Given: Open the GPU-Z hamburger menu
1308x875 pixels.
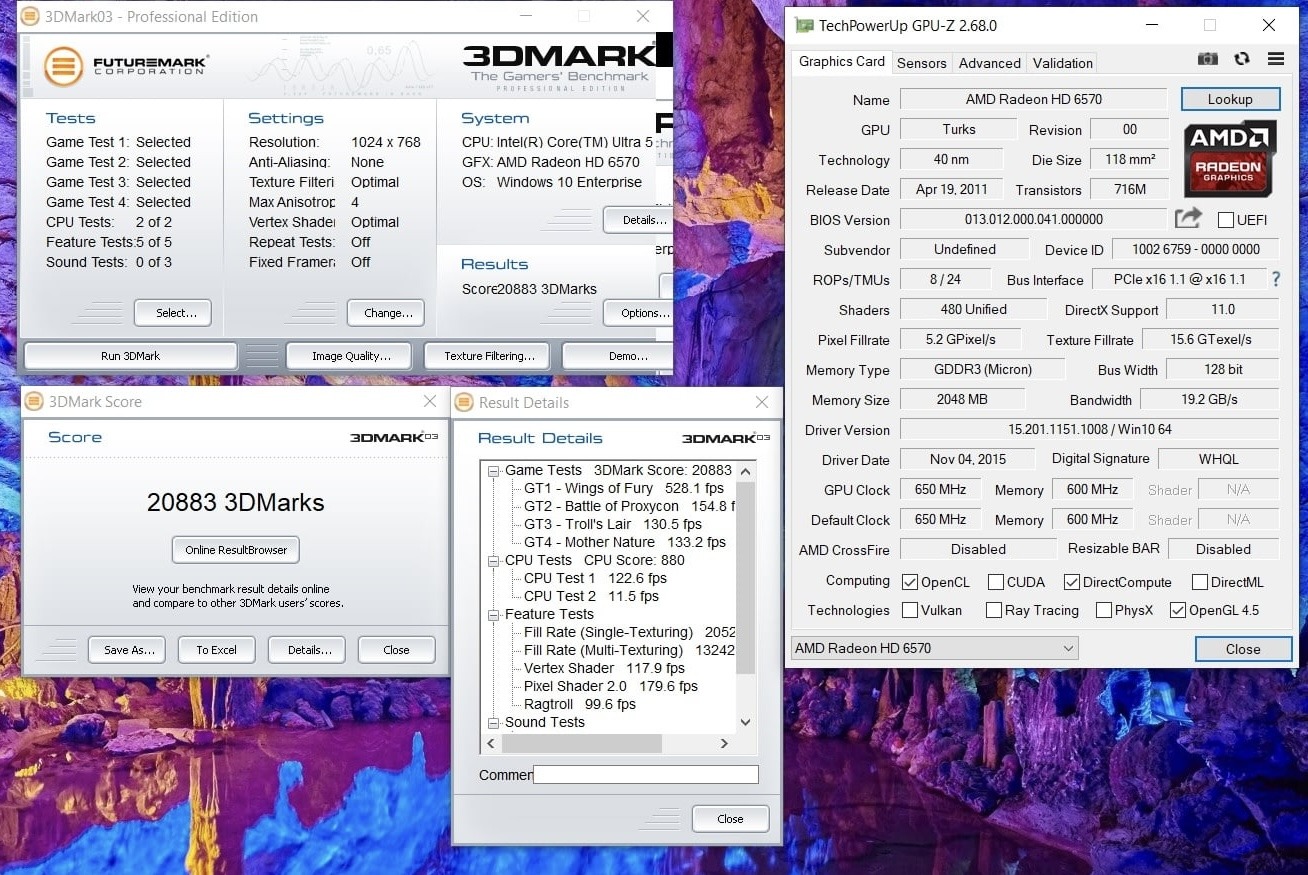Looking at the screenshot, I should (x=1275, y=59).
